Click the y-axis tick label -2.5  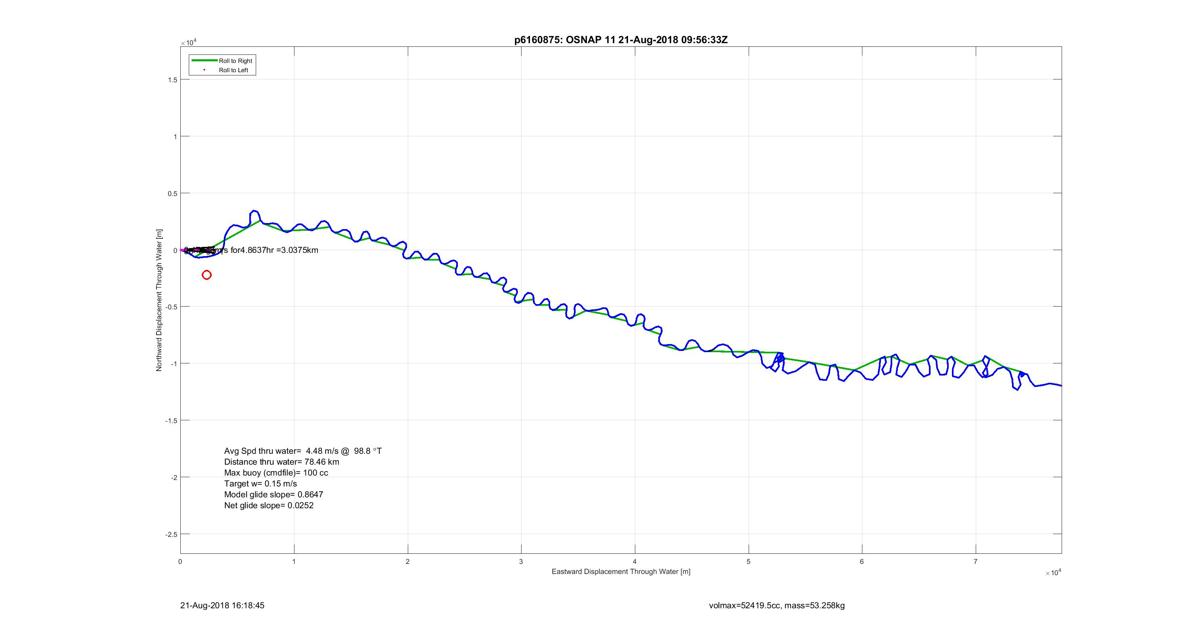coord(171,534)
